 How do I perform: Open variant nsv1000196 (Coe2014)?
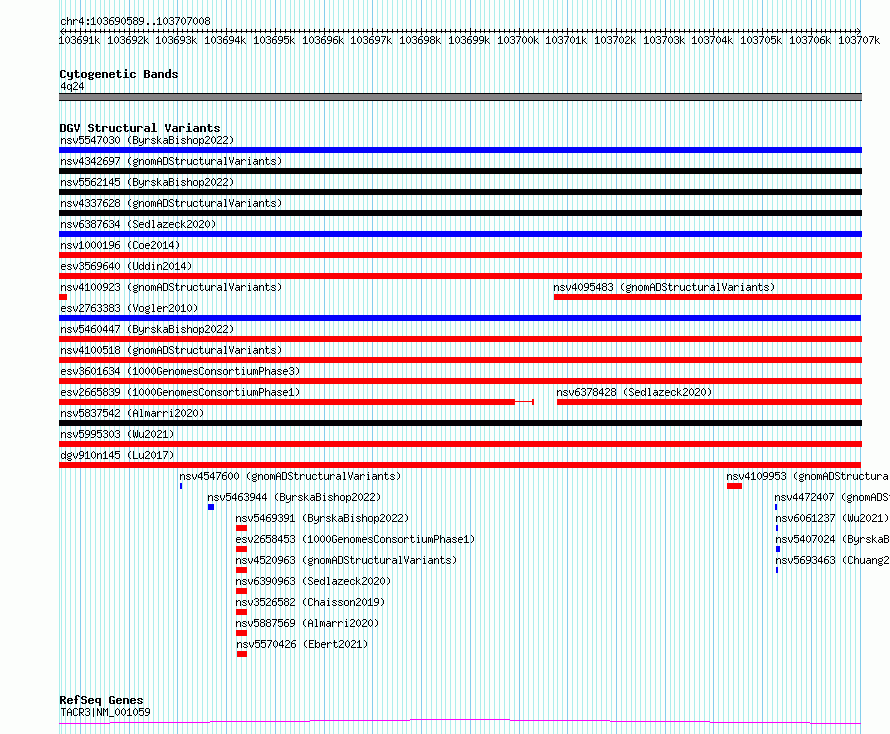pos(460,255)
